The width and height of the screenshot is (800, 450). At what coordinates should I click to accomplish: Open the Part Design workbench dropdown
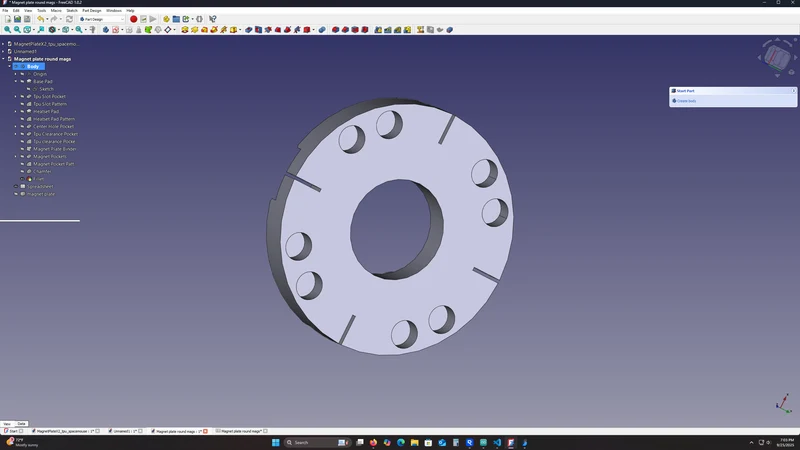coord(102,19)
